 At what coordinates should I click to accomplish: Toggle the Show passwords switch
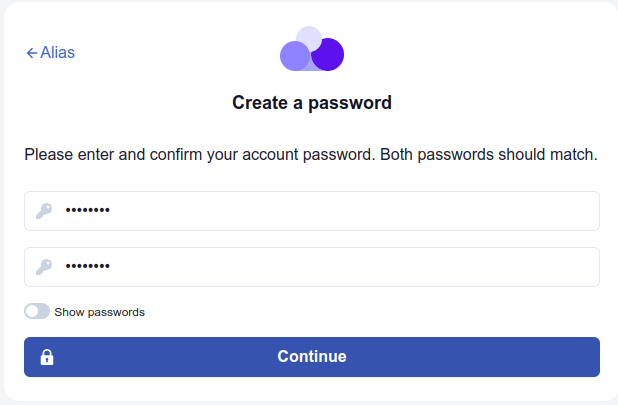point(37,312)
